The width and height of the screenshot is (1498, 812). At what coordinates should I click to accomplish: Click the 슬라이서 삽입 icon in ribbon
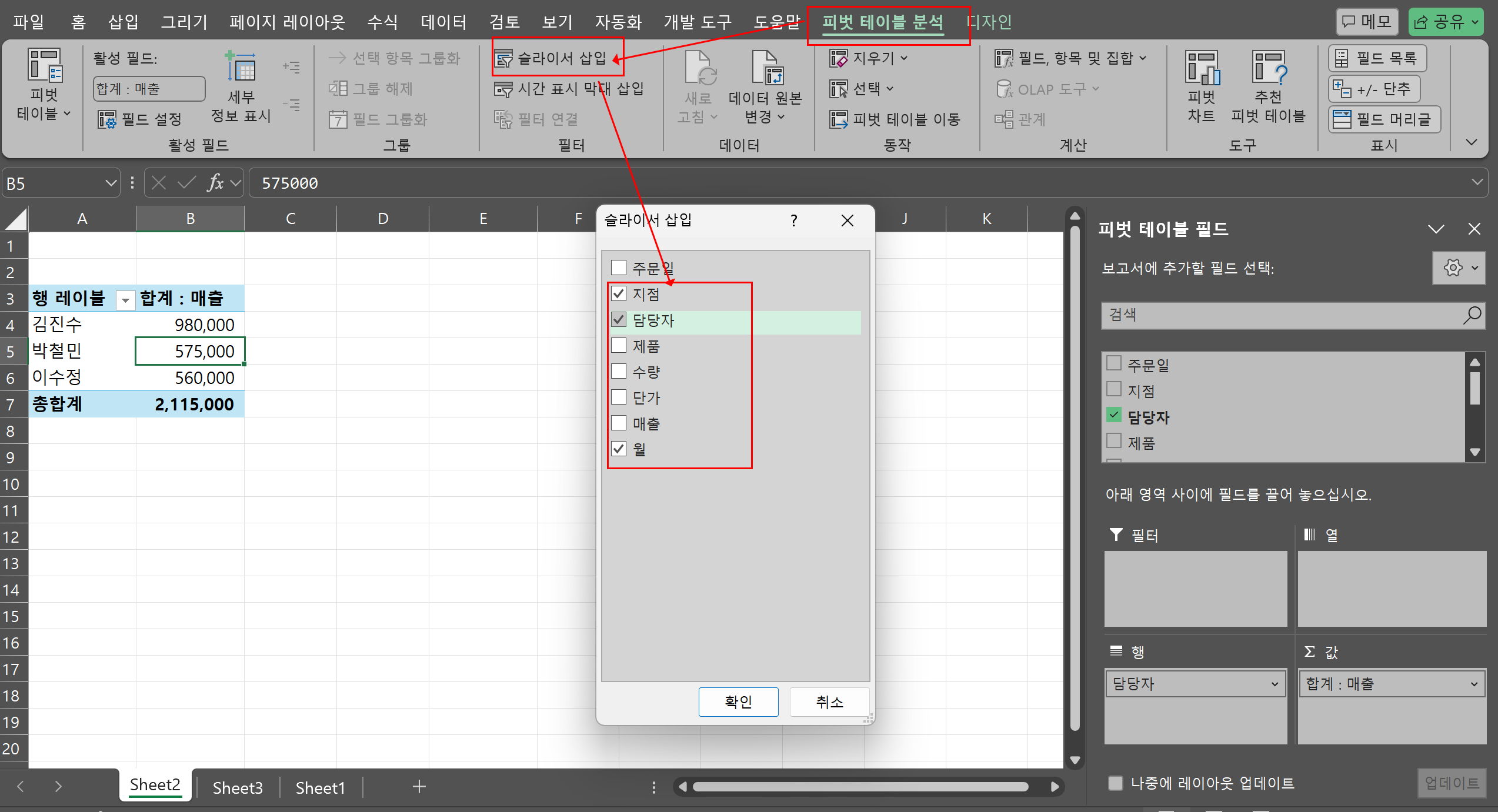503,59
